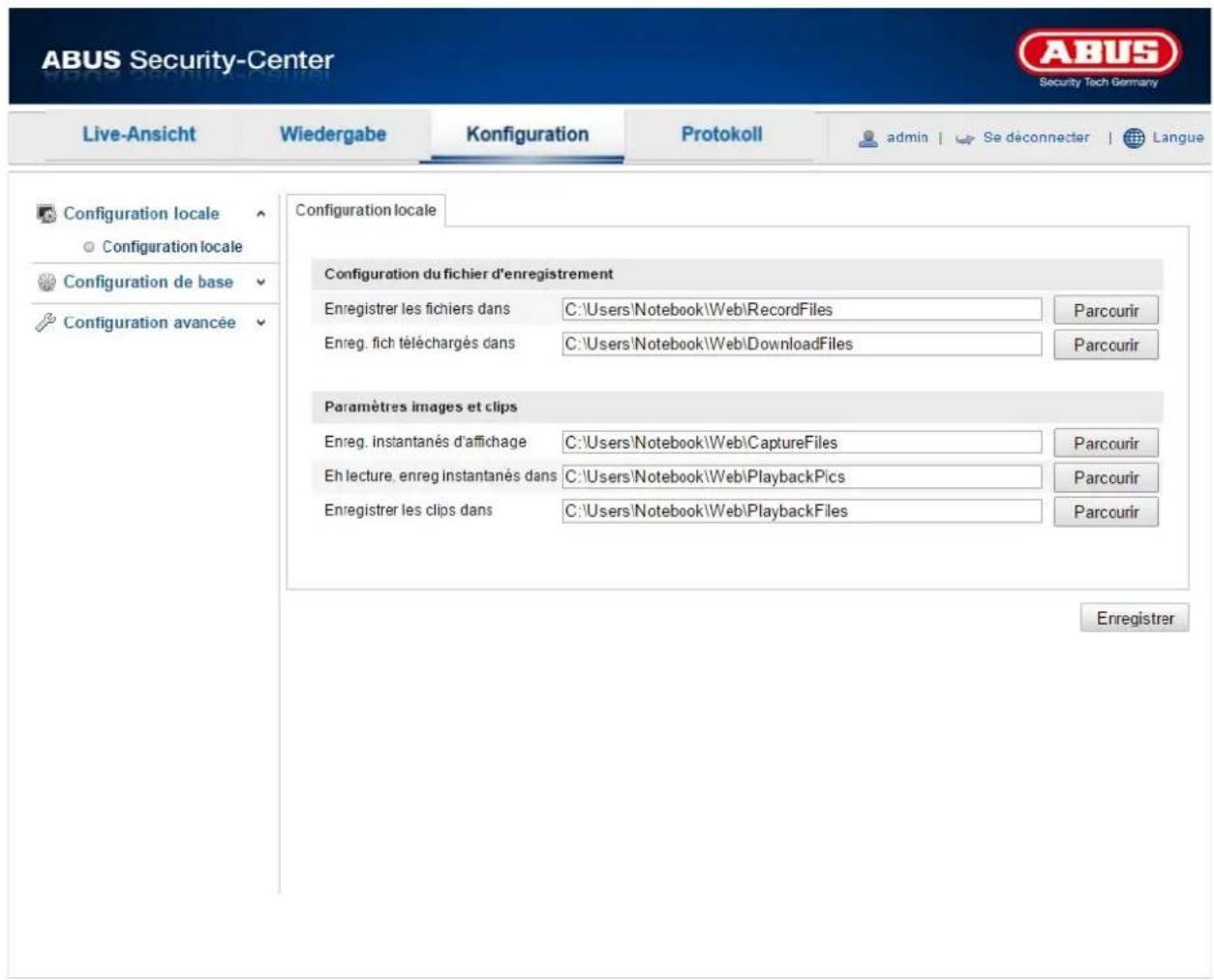Open the Live-Ansicht tab
The width and height of the screenshot is (1214, 980).
coord(139,135)
